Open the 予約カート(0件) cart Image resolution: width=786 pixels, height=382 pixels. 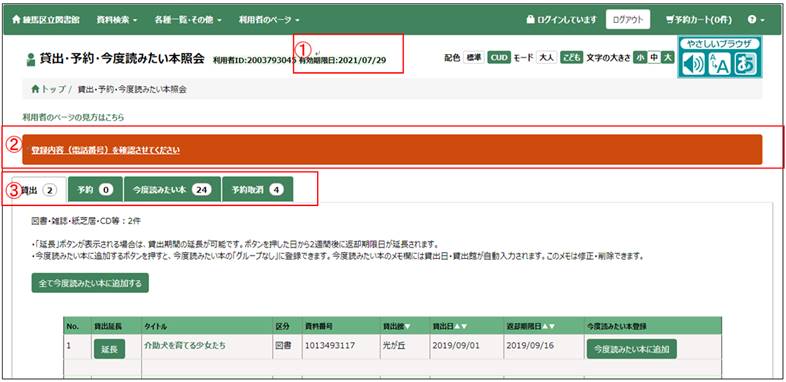699,20
